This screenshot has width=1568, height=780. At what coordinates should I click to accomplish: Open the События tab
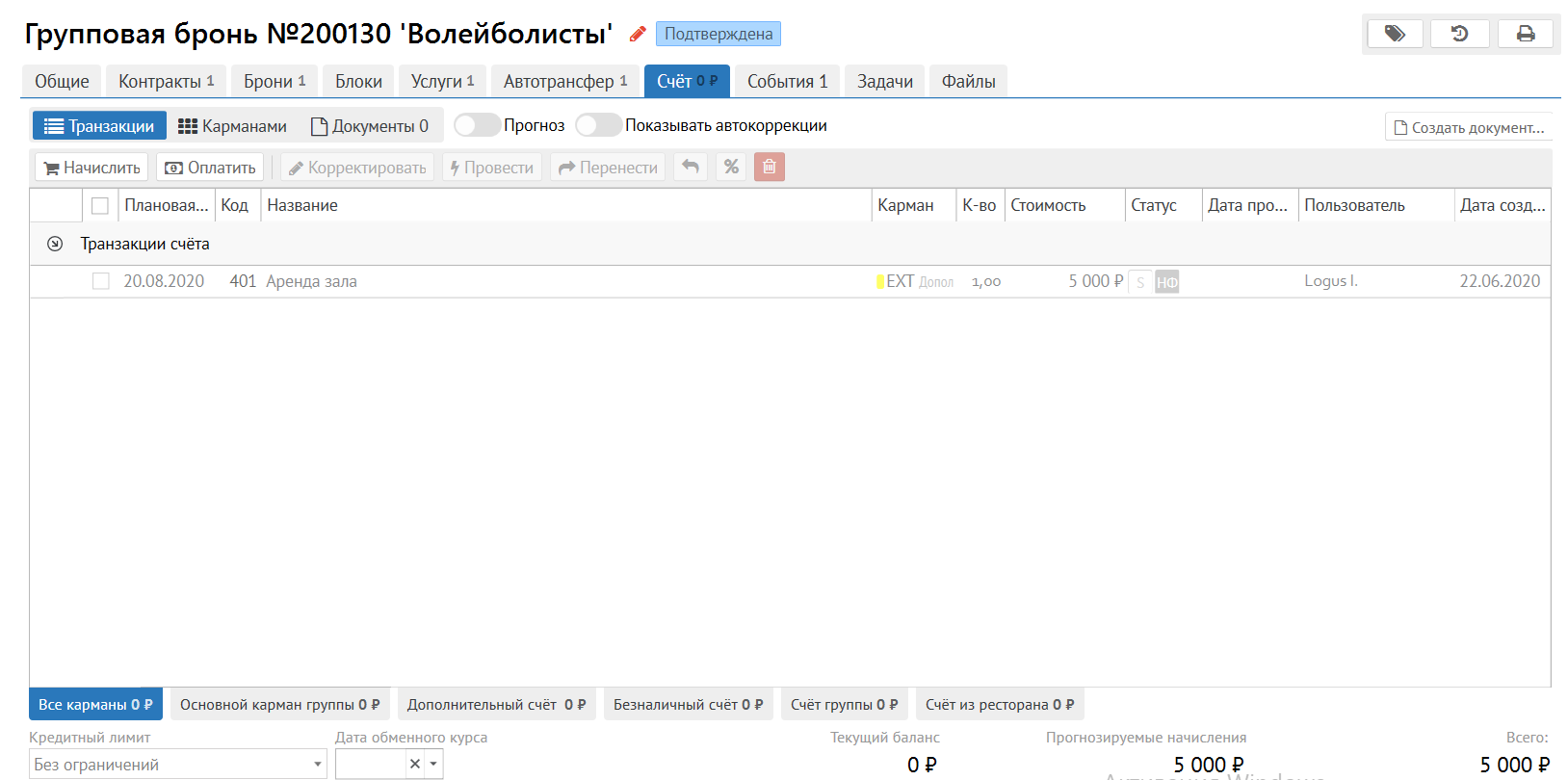788,81
